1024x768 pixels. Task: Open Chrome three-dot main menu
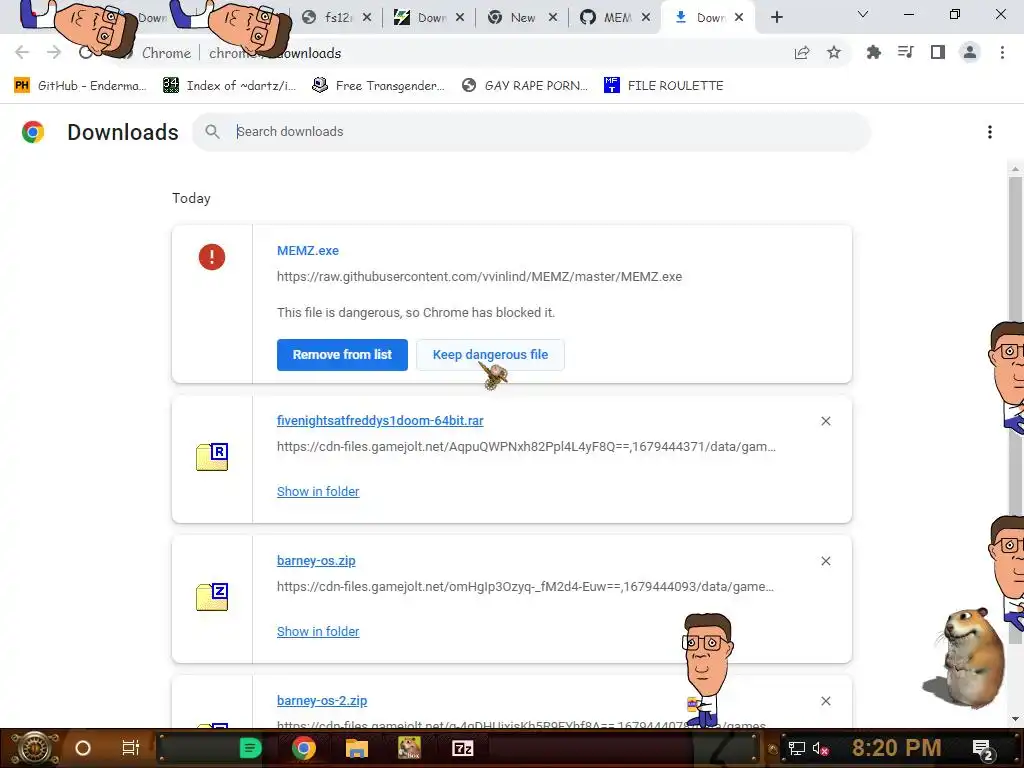pyautogui.click(x=1002, y=53)
